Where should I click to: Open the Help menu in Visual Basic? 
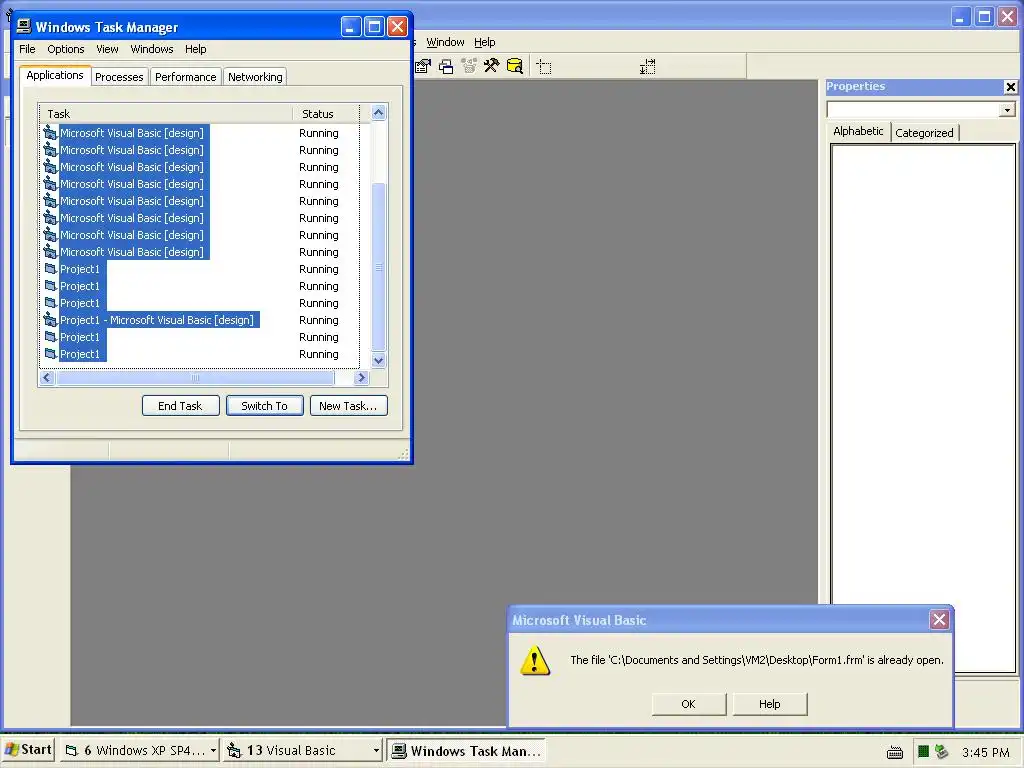click(485, 42)
